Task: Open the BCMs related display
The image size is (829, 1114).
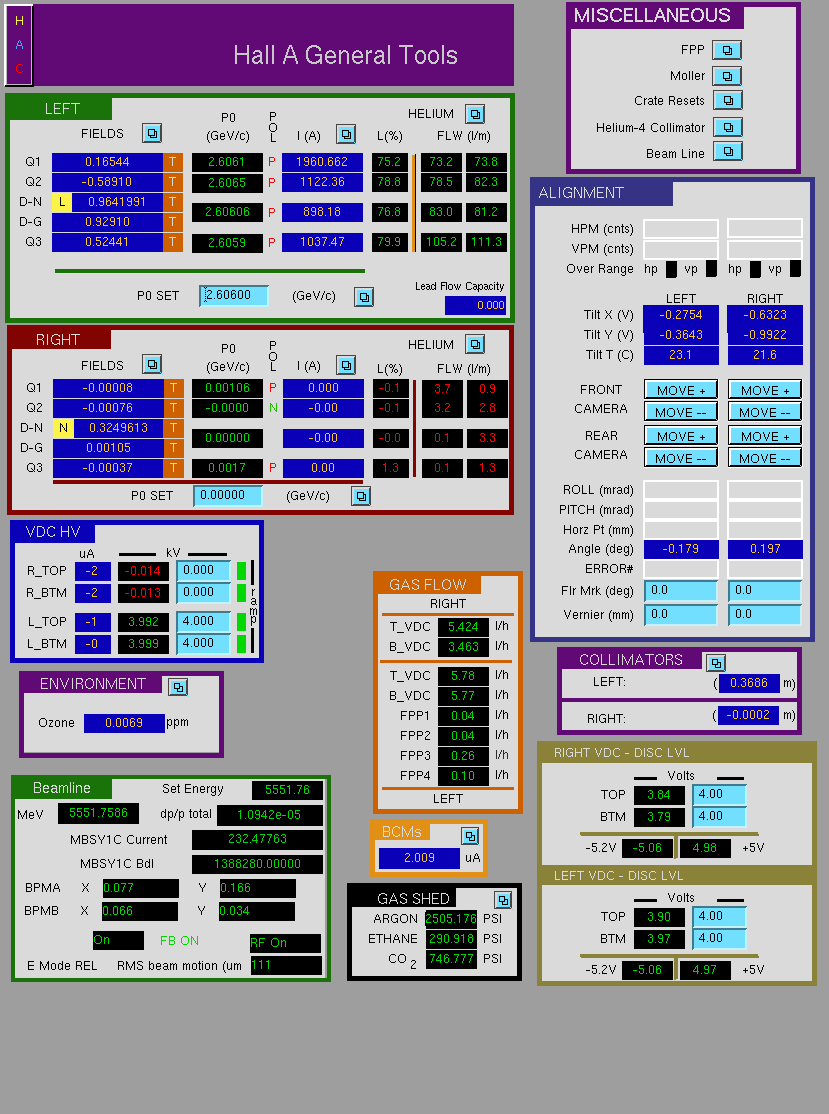Action: [470, 836]
